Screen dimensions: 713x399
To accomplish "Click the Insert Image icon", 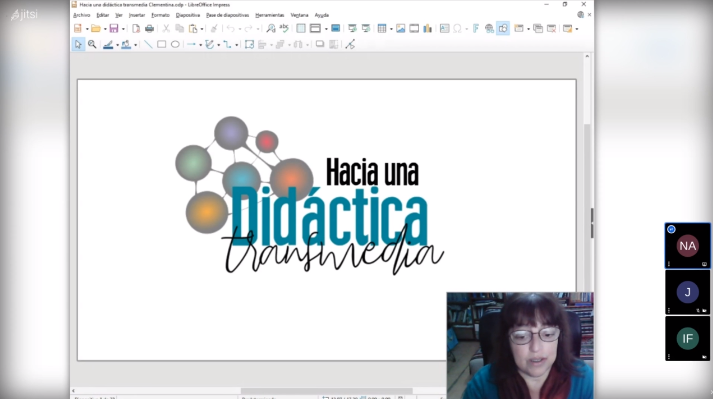I will pyautogui.click(x=401, y=29).
